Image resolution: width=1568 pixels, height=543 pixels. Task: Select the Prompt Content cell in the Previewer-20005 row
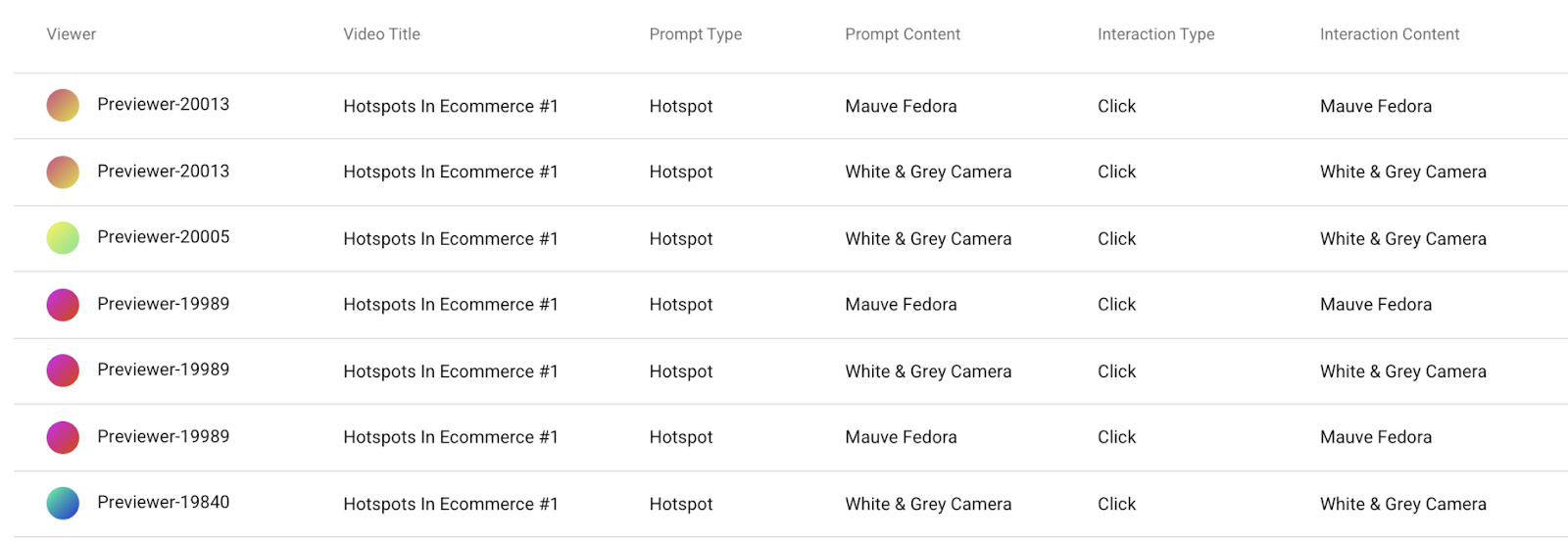click(x=927, y=239)
